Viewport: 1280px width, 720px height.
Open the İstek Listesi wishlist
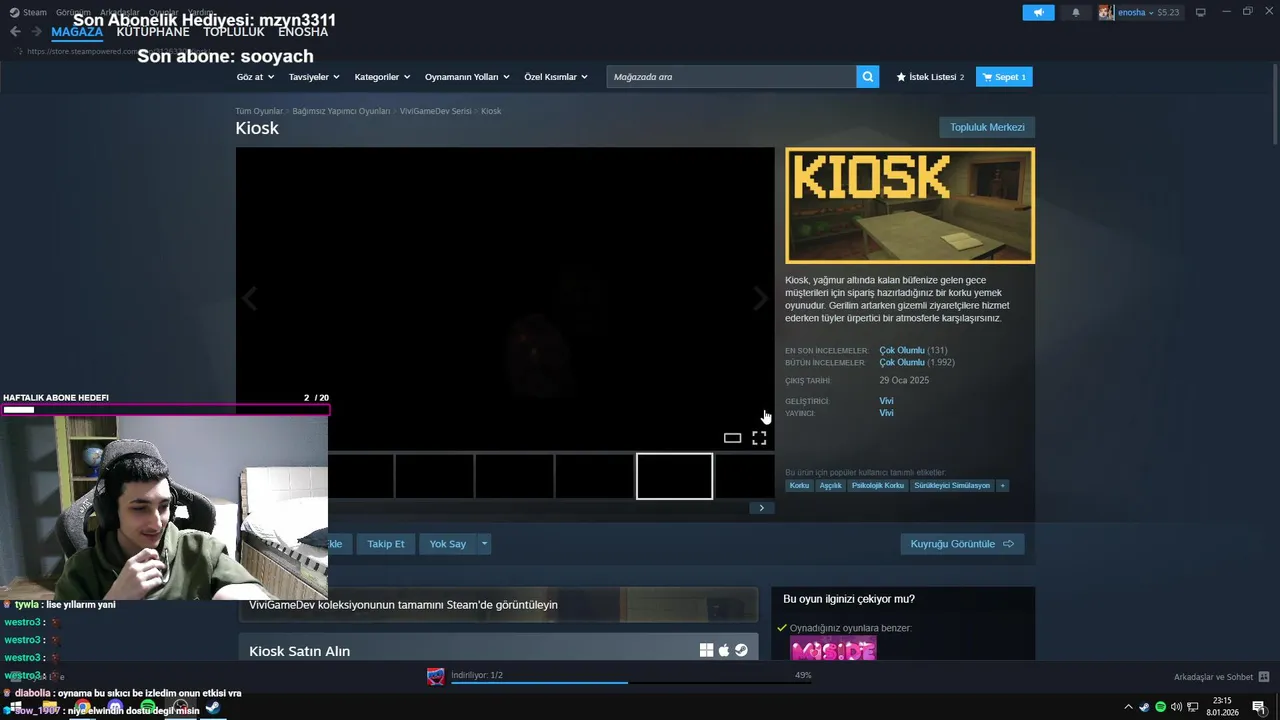coord(930,77)
